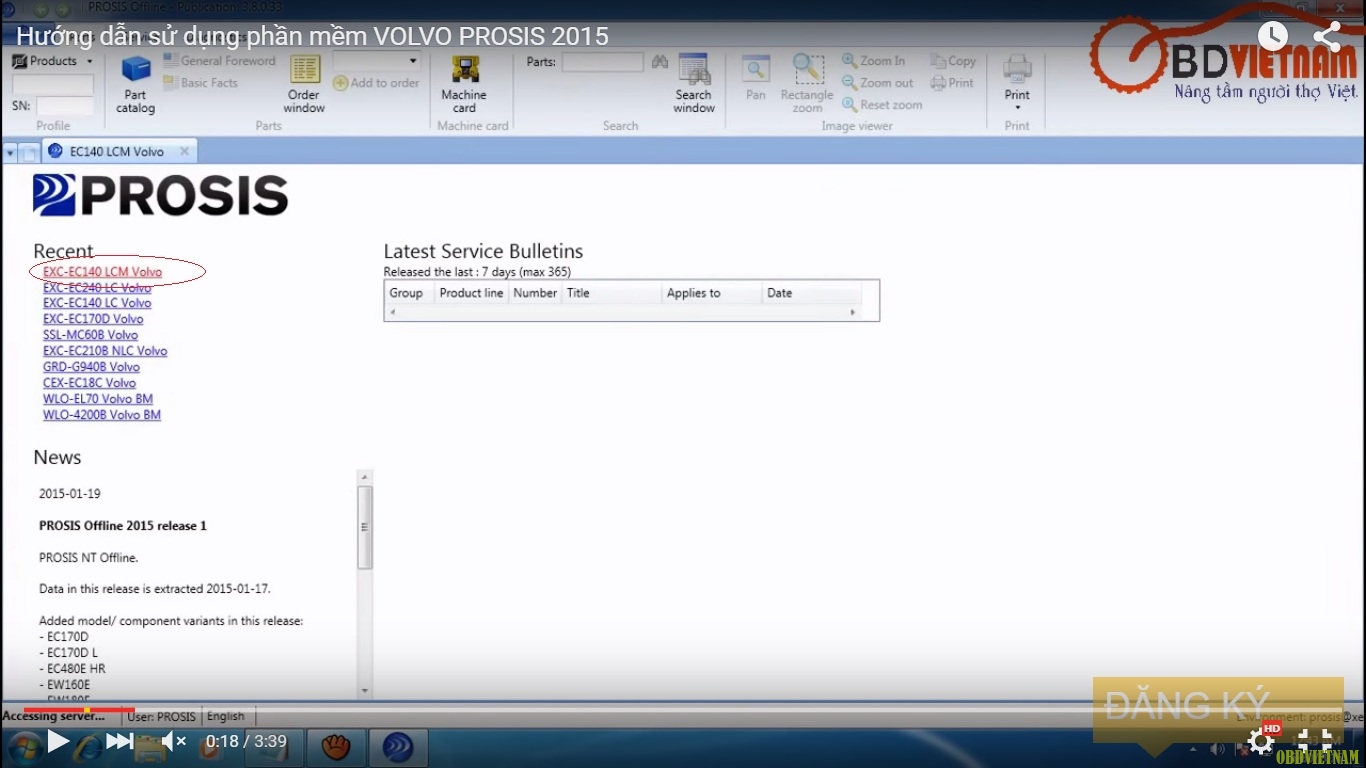This screenshot has width=1366, height=768.
Task: Open the combo box above Add to order
Action: pyautogui.click(x=376, y=61)
